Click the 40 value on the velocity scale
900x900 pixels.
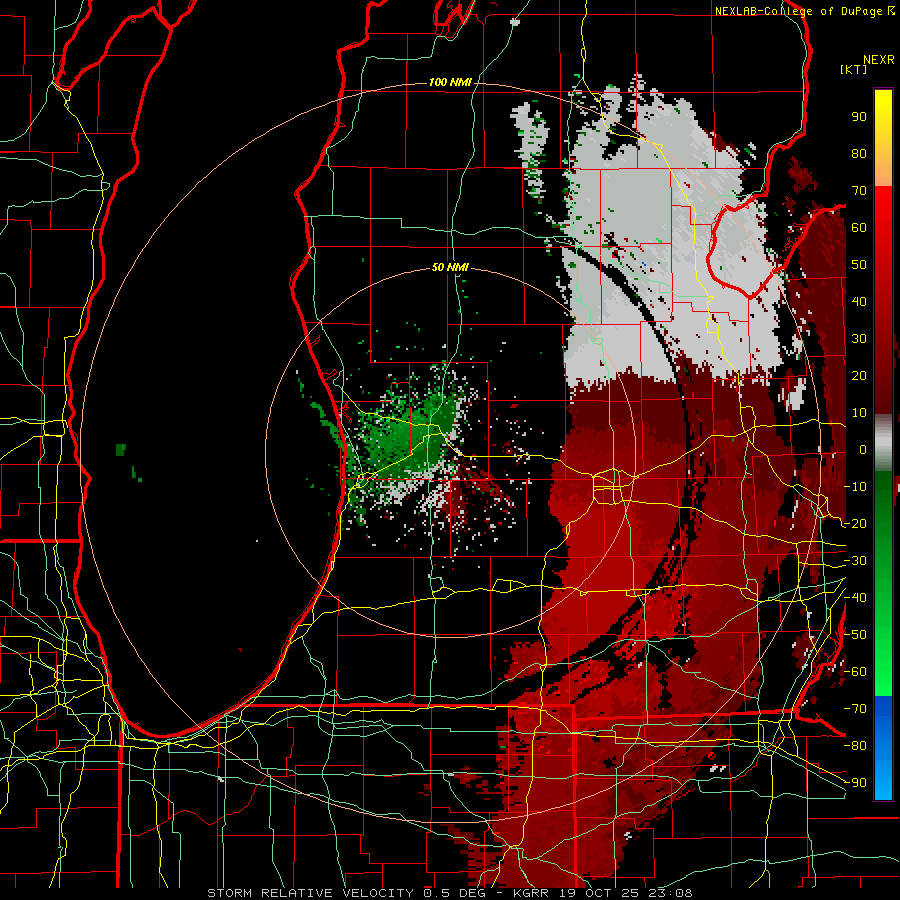[859, 301]
